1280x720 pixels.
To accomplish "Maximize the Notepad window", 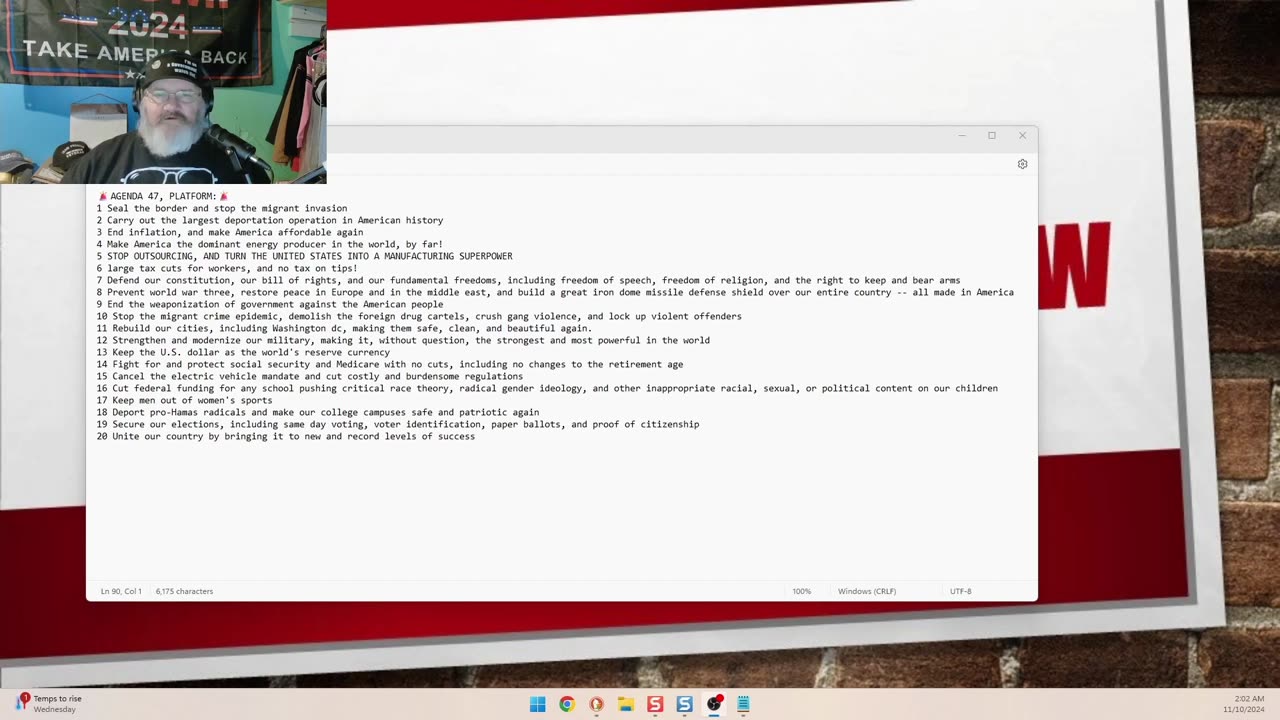I will click(992, 135).
